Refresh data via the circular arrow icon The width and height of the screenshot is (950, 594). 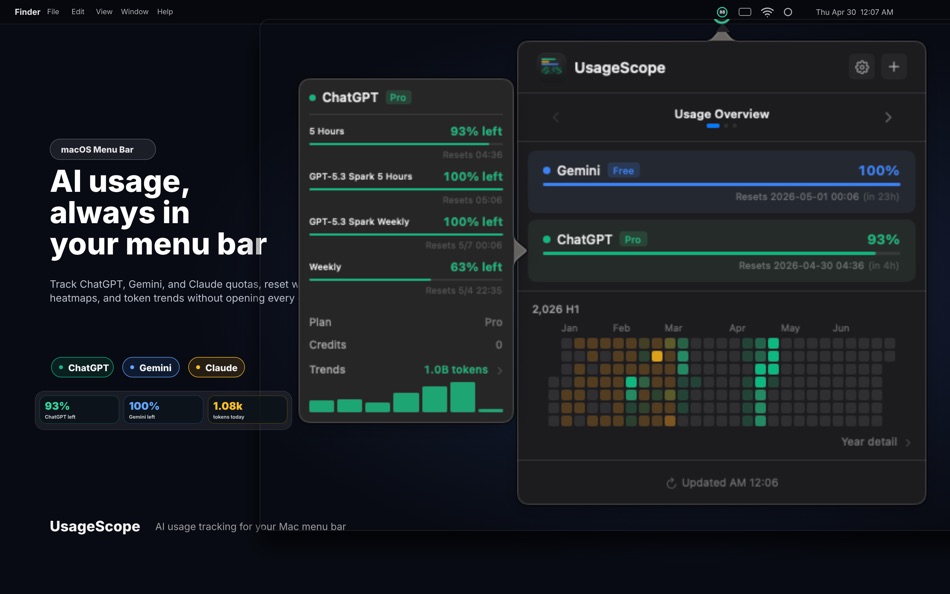(672, 482)
